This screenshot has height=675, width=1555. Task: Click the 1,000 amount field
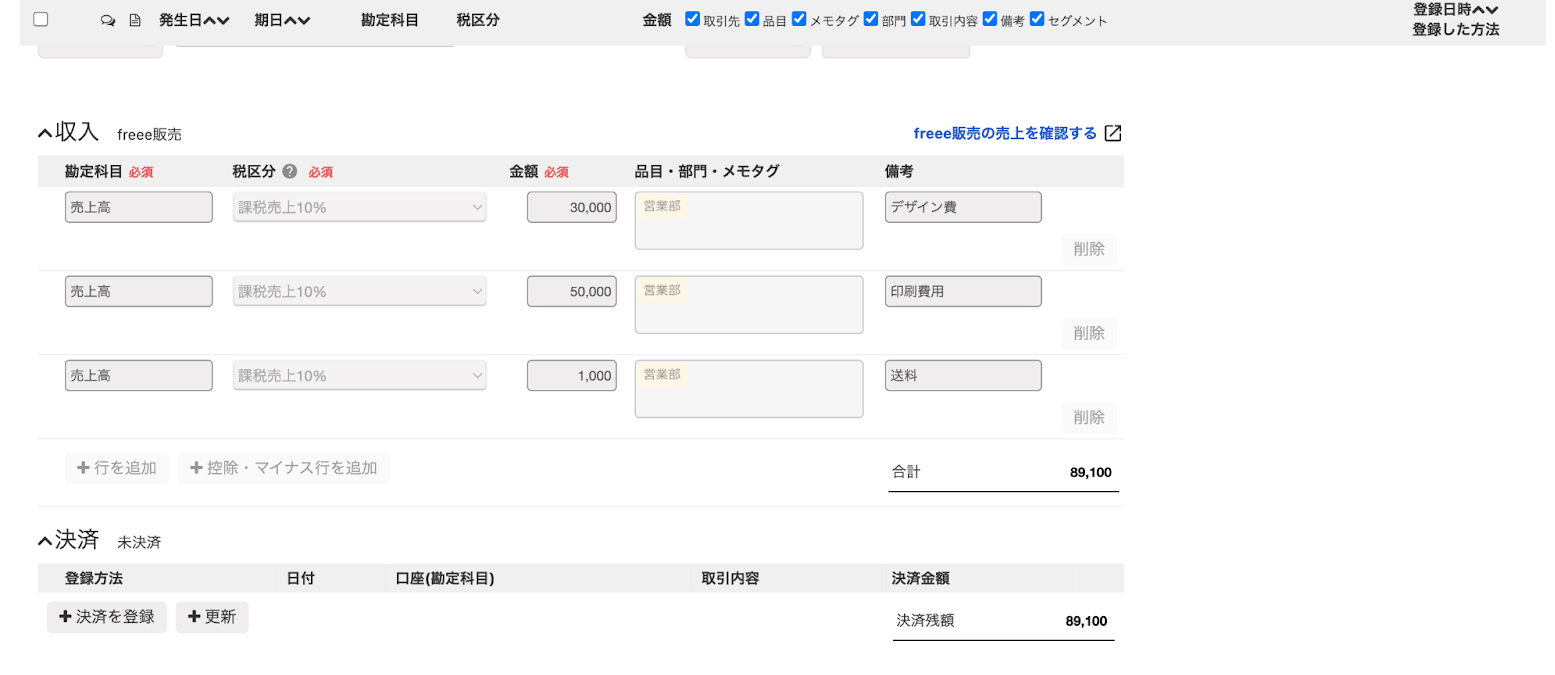pos(572,375)
